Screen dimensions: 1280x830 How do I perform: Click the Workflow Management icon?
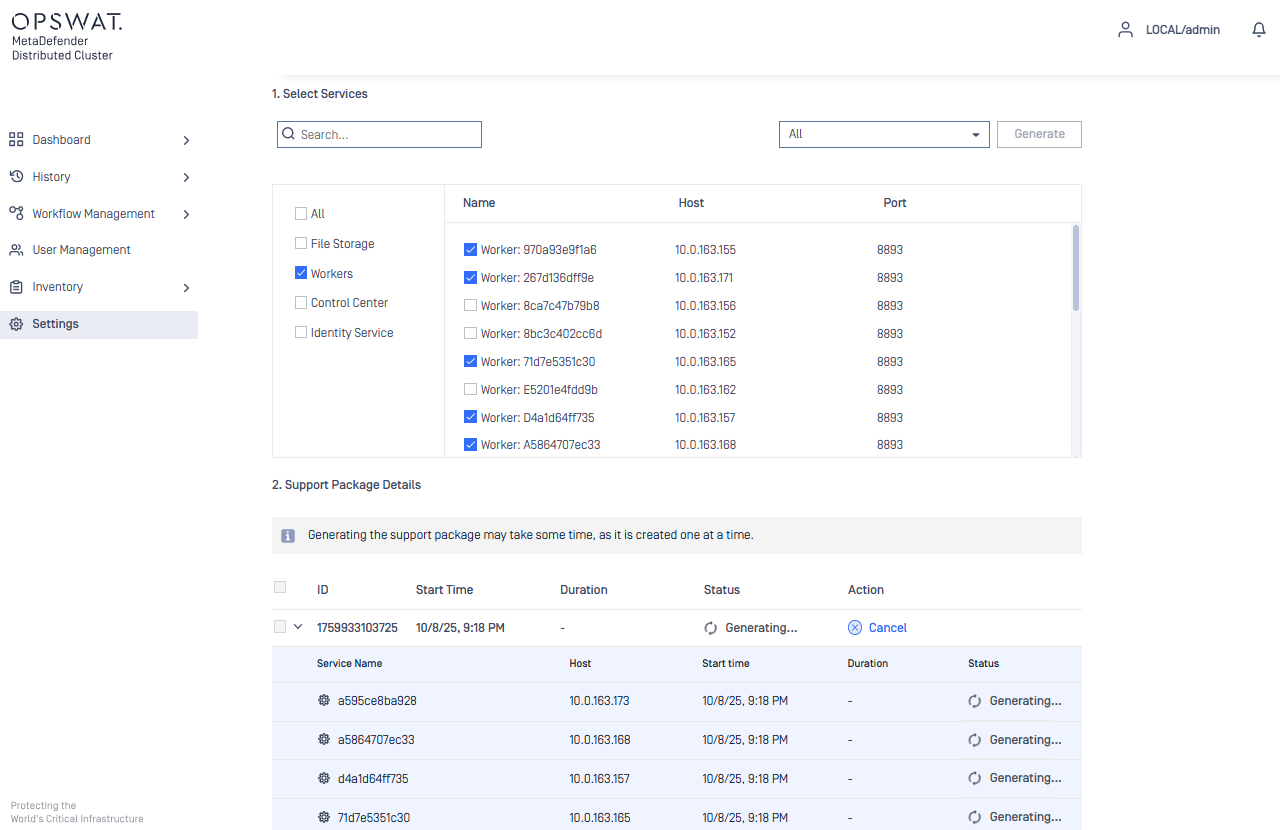[16, 214]
